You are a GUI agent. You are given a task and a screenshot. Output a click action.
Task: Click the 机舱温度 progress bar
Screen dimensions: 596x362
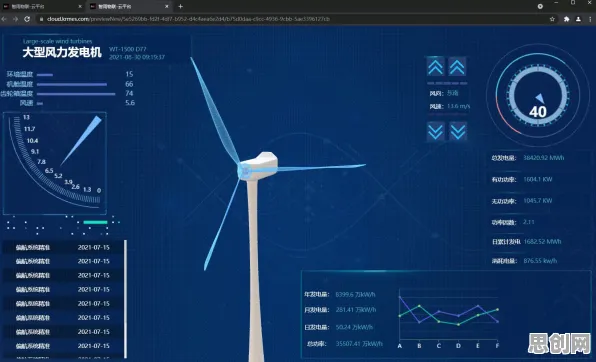pyautogui.click(x=72, y=84)
